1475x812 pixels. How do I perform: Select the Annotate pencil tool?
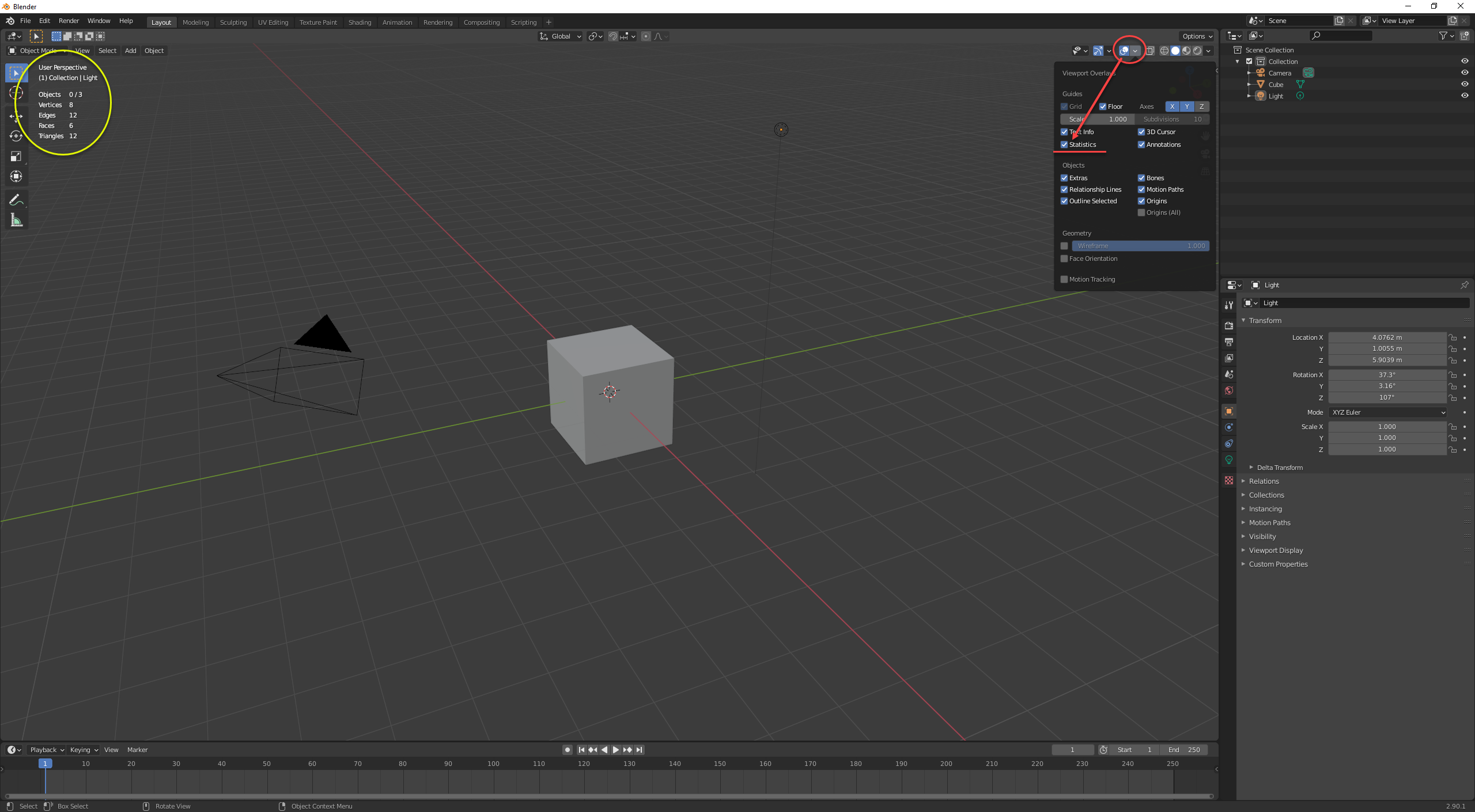(16, 200)
